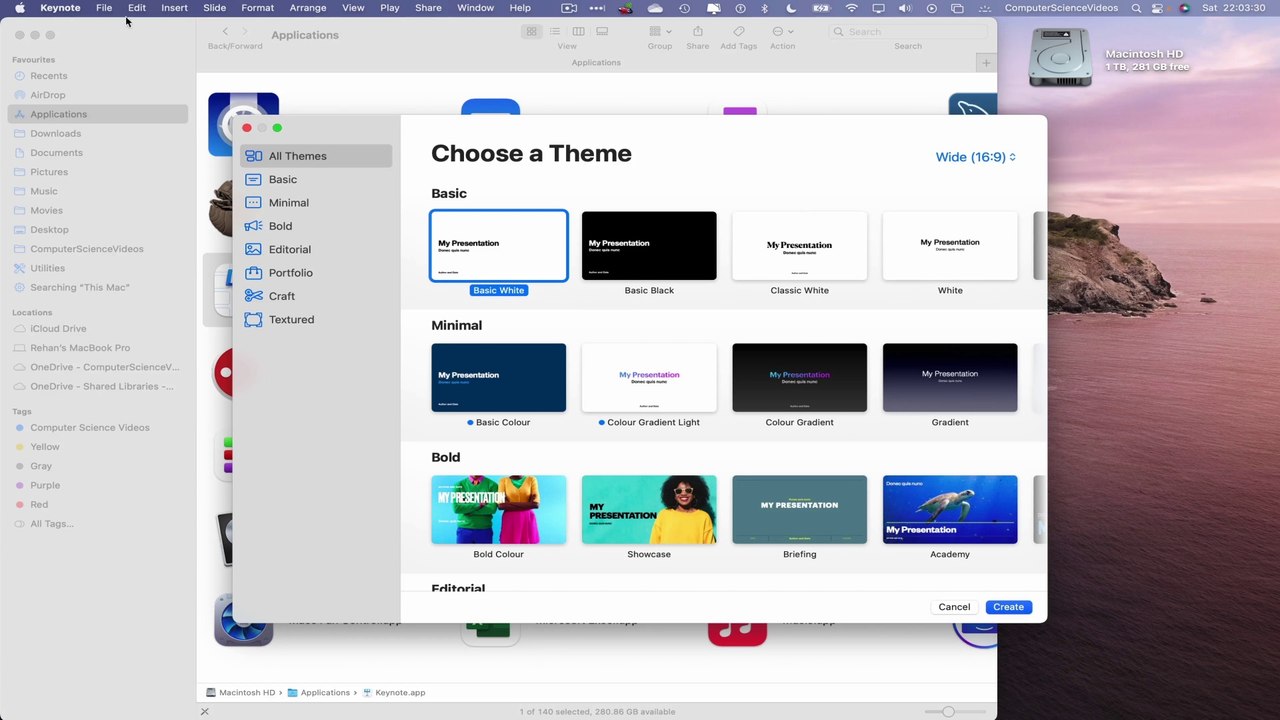Click the Finder Search field
The height and width of the screenshot is (720, 1280).
click(908, 32)
